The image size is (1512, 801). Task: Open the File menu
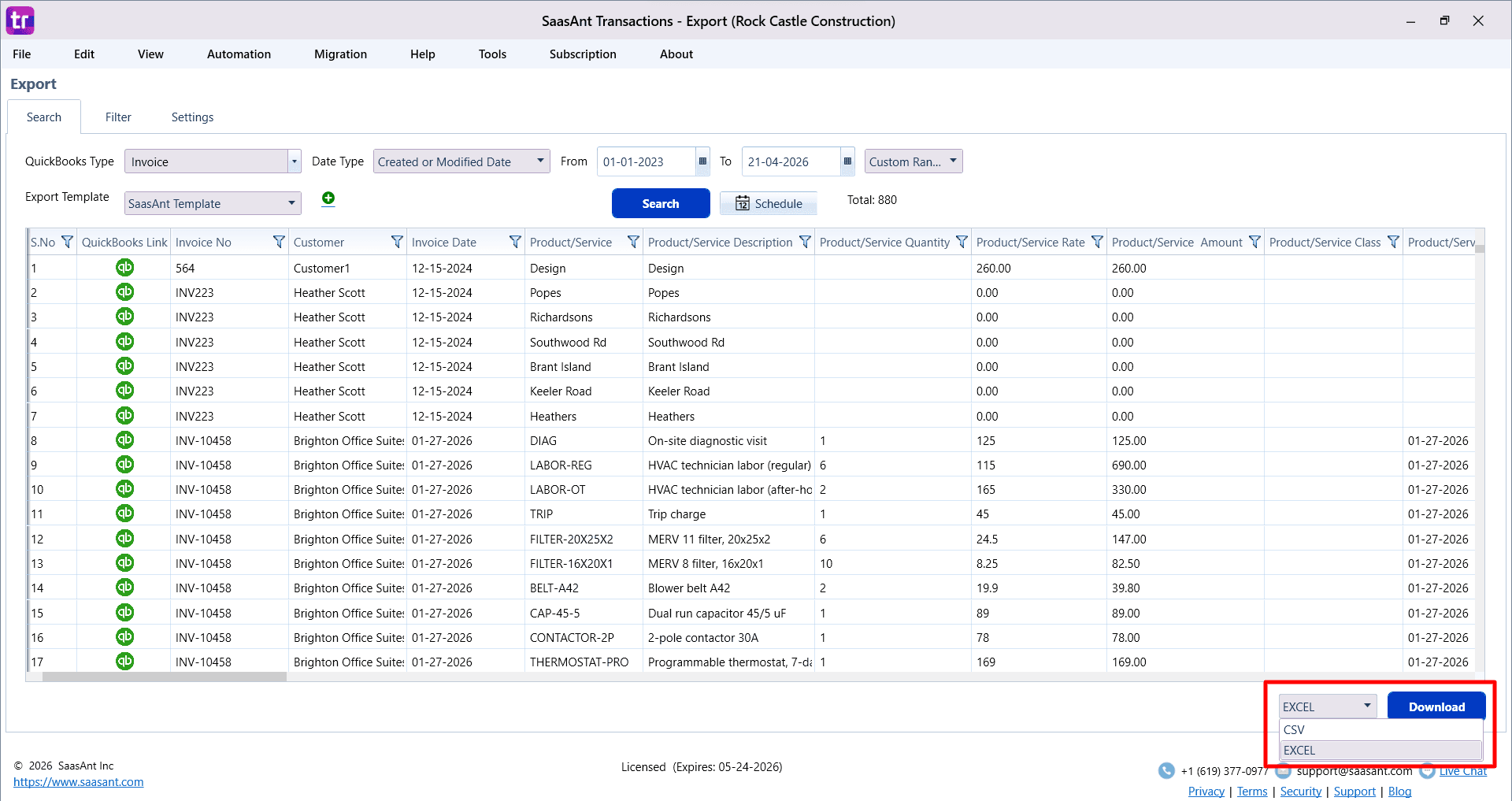click(22, 54)
